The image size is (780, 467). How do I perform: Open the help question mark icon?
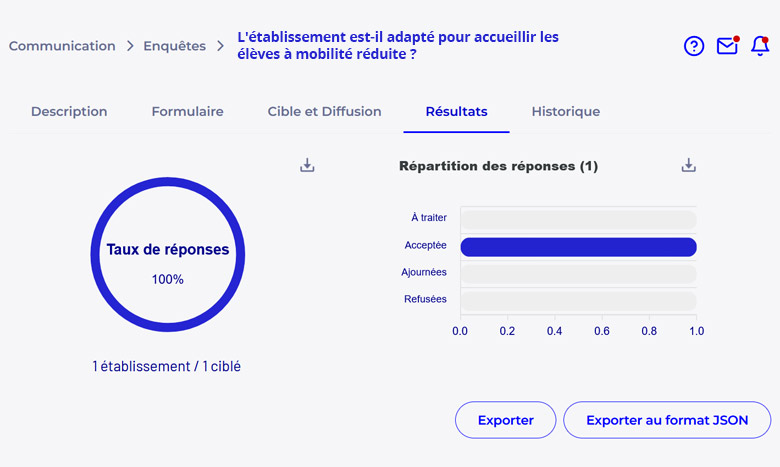tap(693, 46)
